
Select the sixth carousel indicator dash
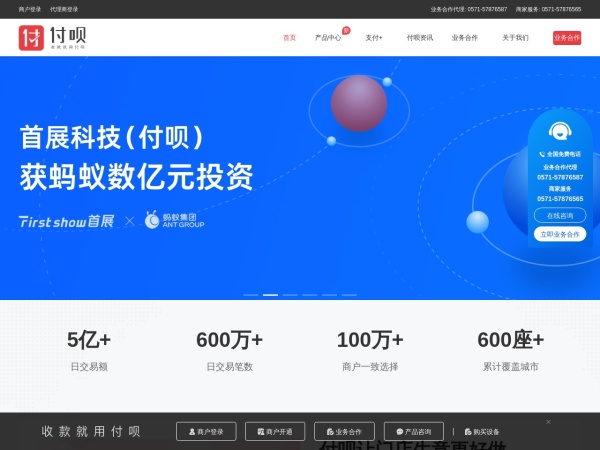349,295
